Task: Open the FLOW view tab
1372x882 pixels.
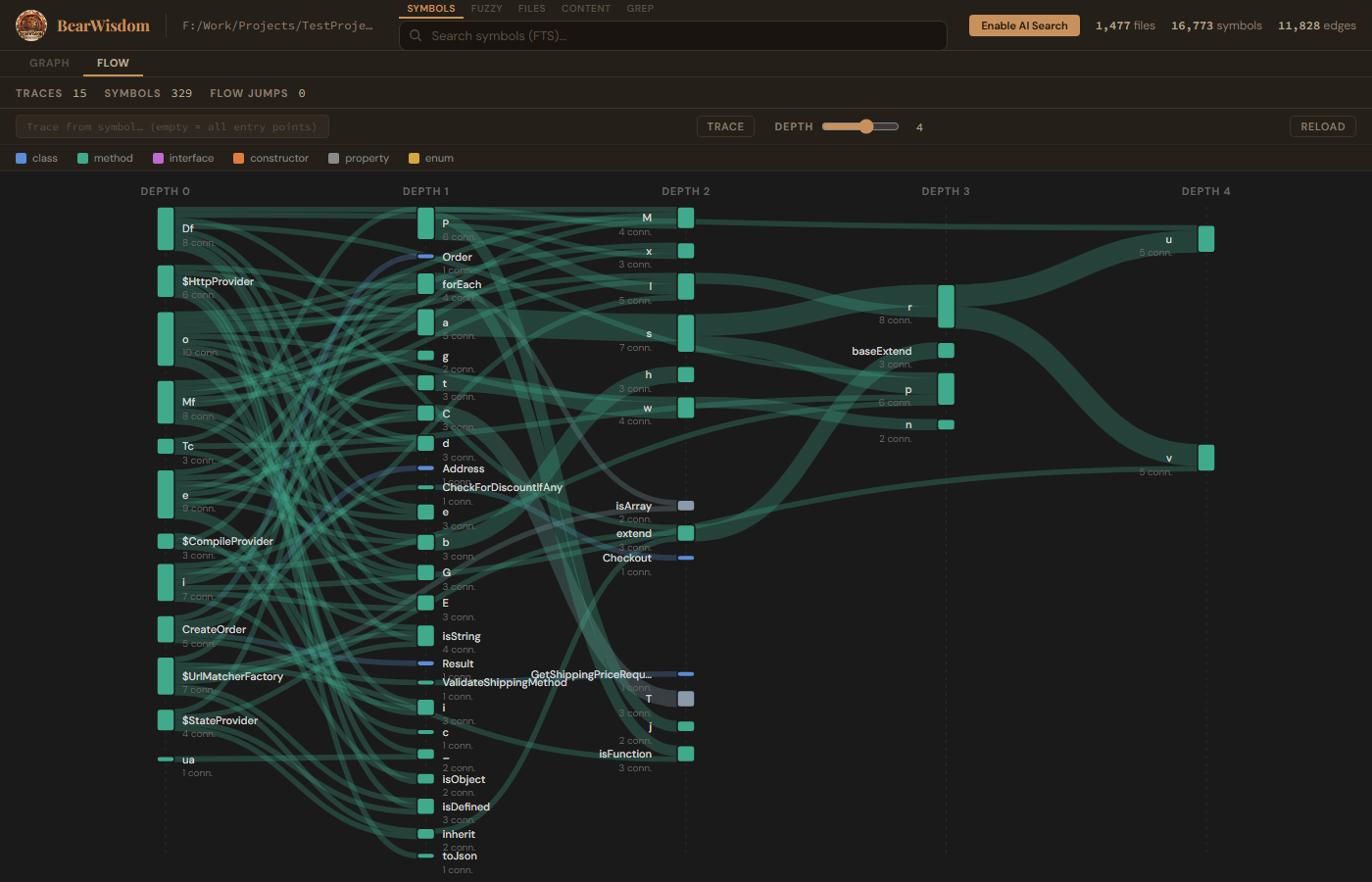Action: click(113, 63)
